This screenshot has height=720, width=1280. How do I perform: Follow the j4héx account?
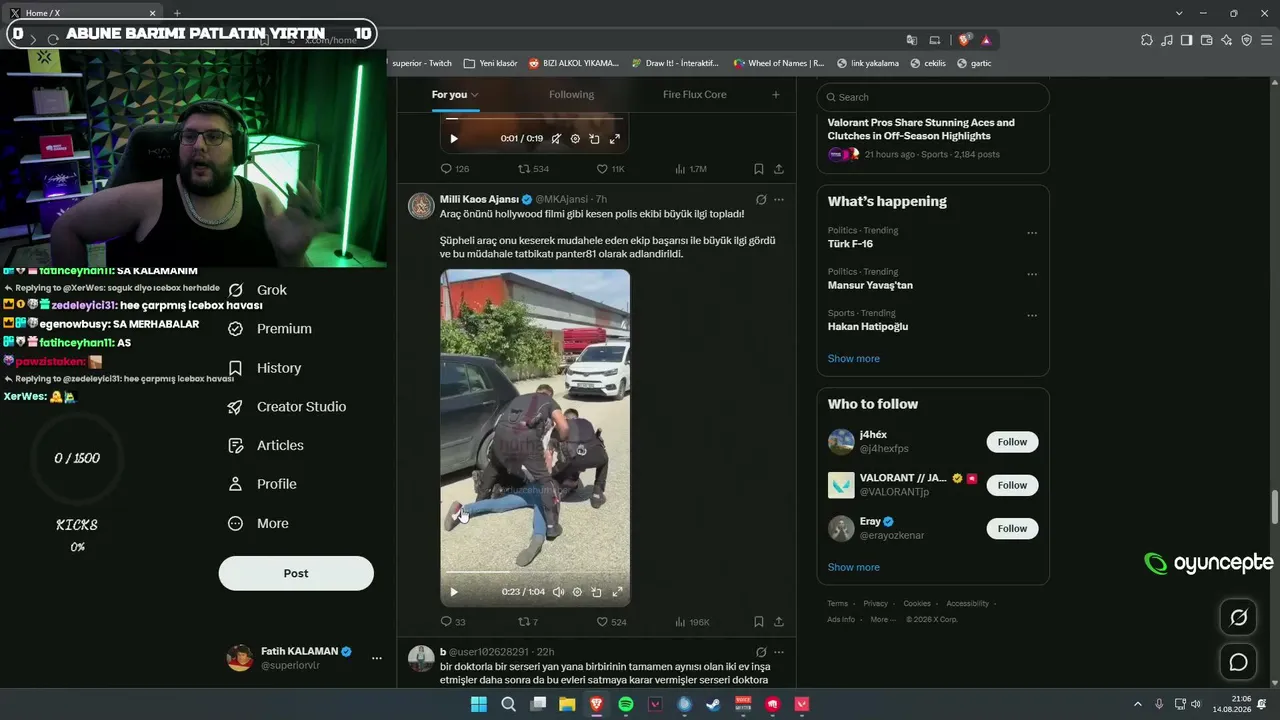click(x=1012, y=442)
